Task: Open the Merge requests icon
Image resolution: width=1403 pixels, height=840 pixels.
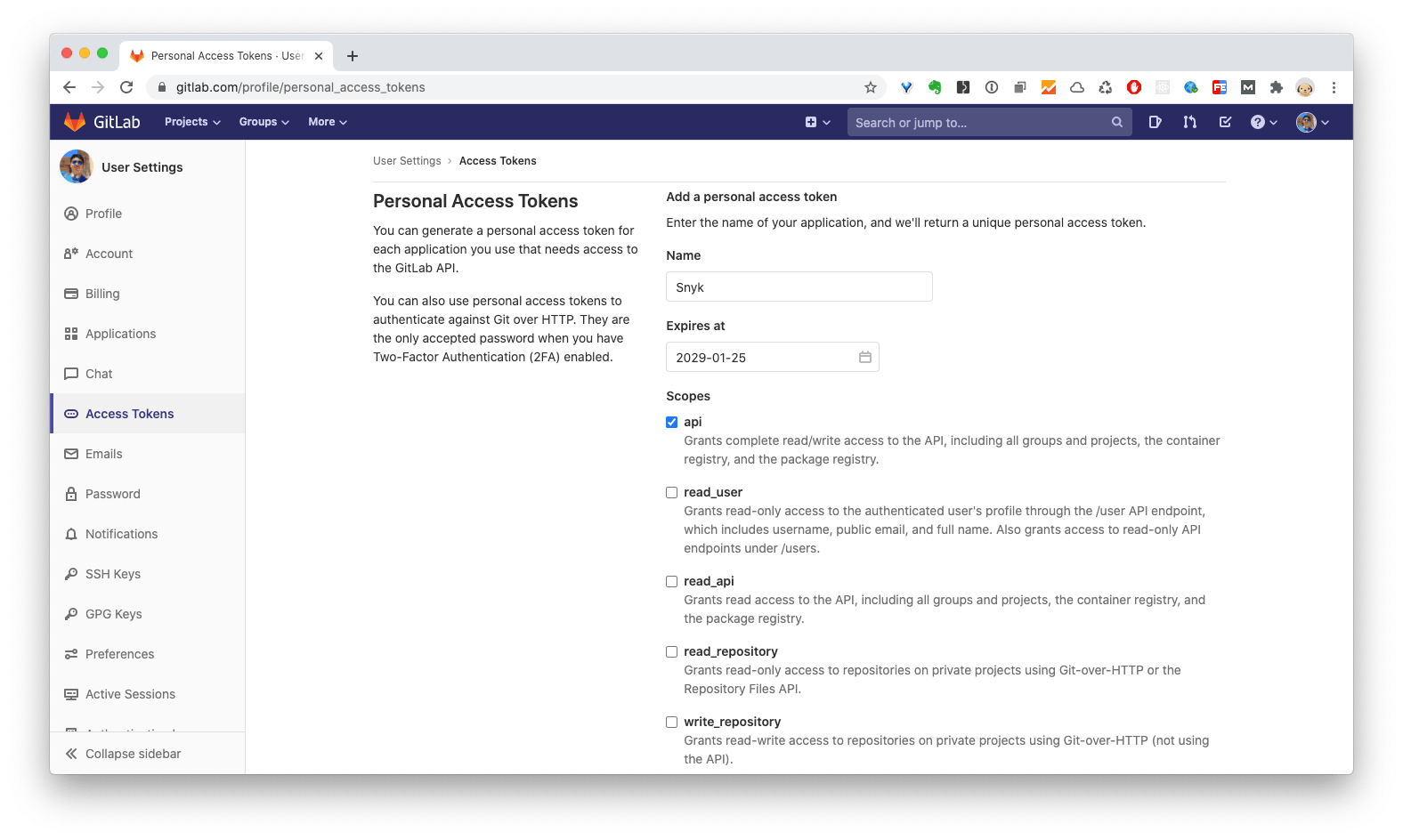Action: (1189, 122)
